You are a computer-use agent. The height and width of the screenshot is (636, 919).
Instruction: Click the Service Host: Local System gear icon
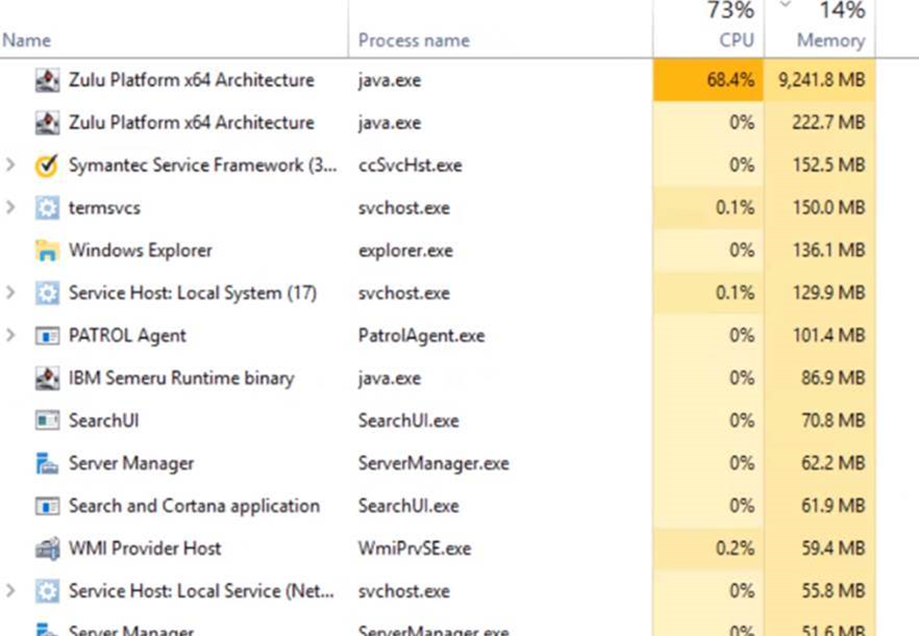pos(47,293)
